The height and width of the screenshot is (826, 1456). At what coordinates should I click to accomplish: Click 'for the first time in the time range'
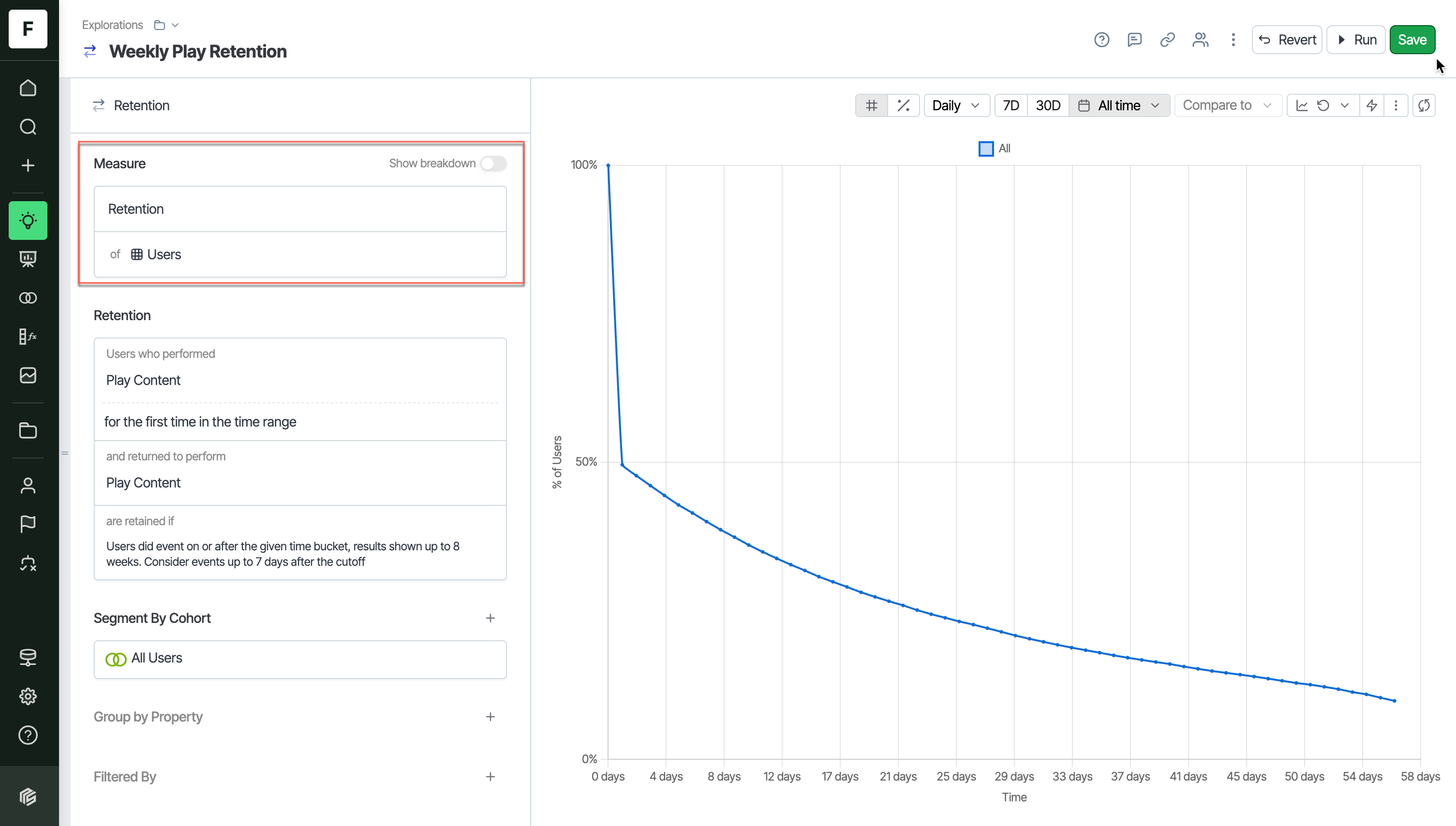200,422
